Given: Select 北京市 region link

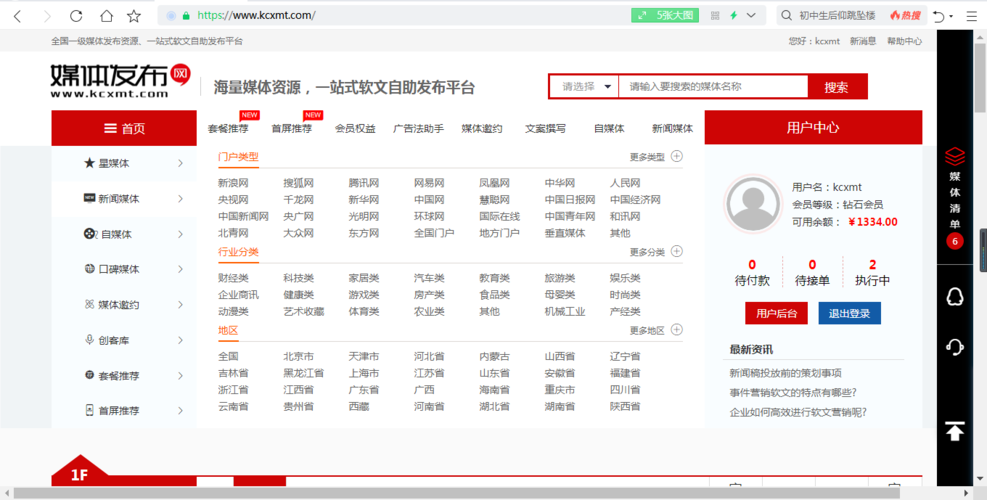Looking at the screenshot, I should 299,356.
